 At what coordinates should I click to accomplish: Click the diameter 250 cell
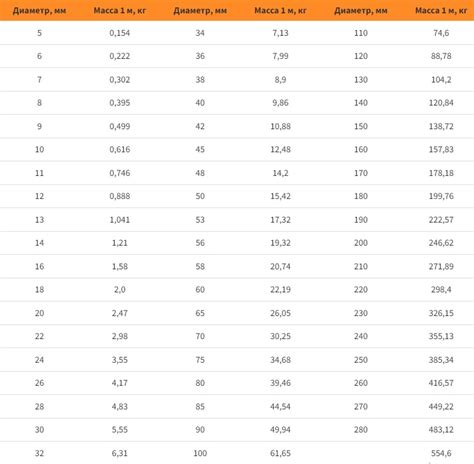click(x=361, y=360)
